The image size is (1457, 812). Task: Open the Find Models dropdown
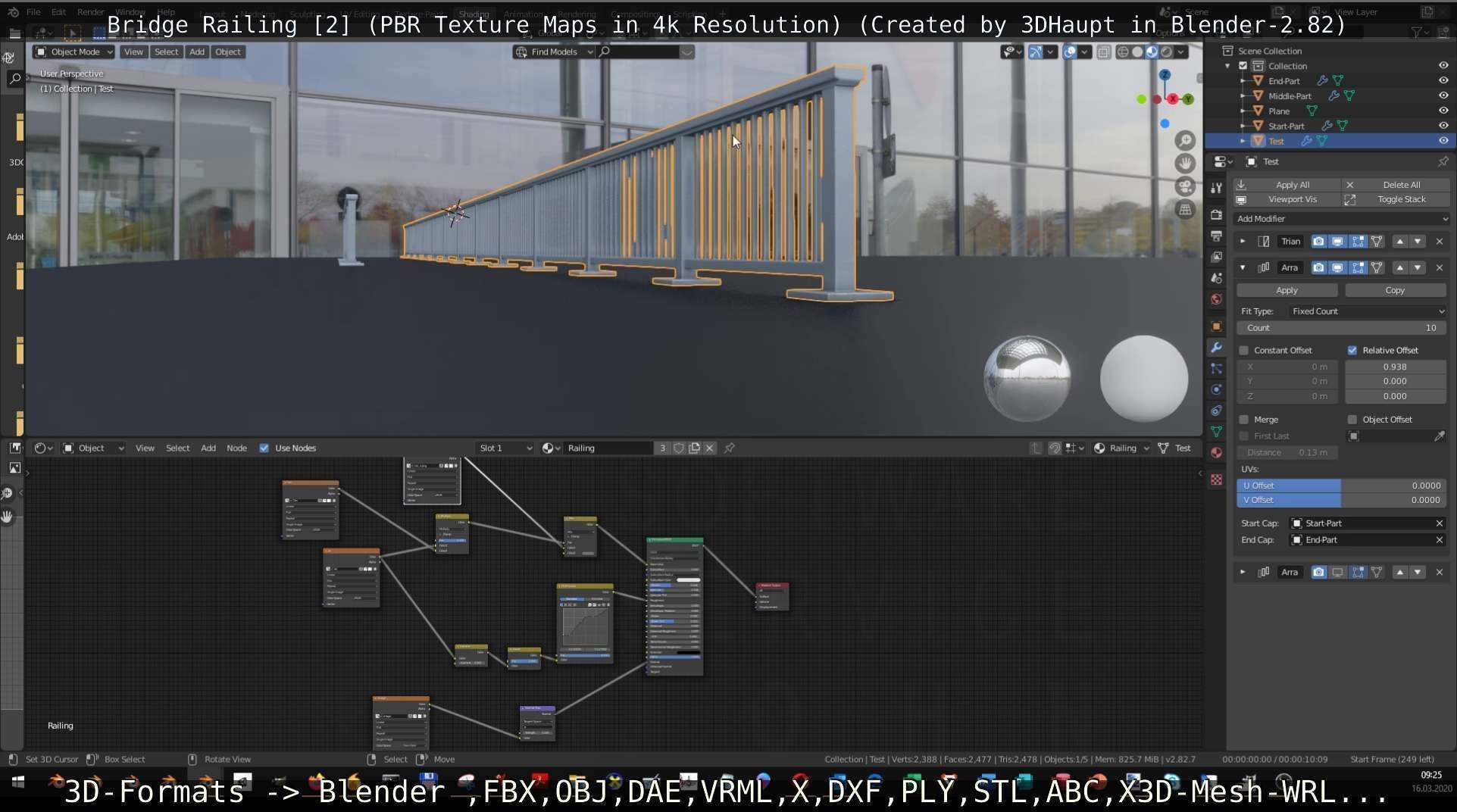(554, 52)
